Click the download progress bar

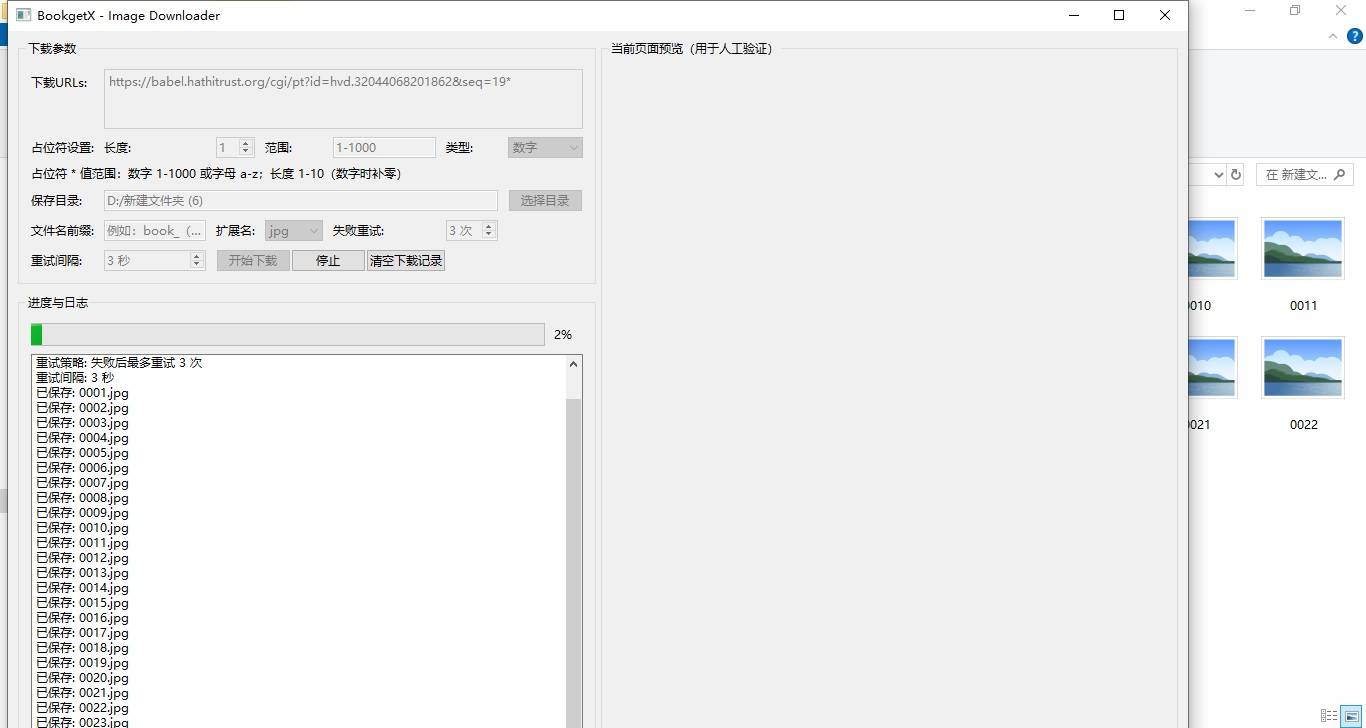coord(288,334)
